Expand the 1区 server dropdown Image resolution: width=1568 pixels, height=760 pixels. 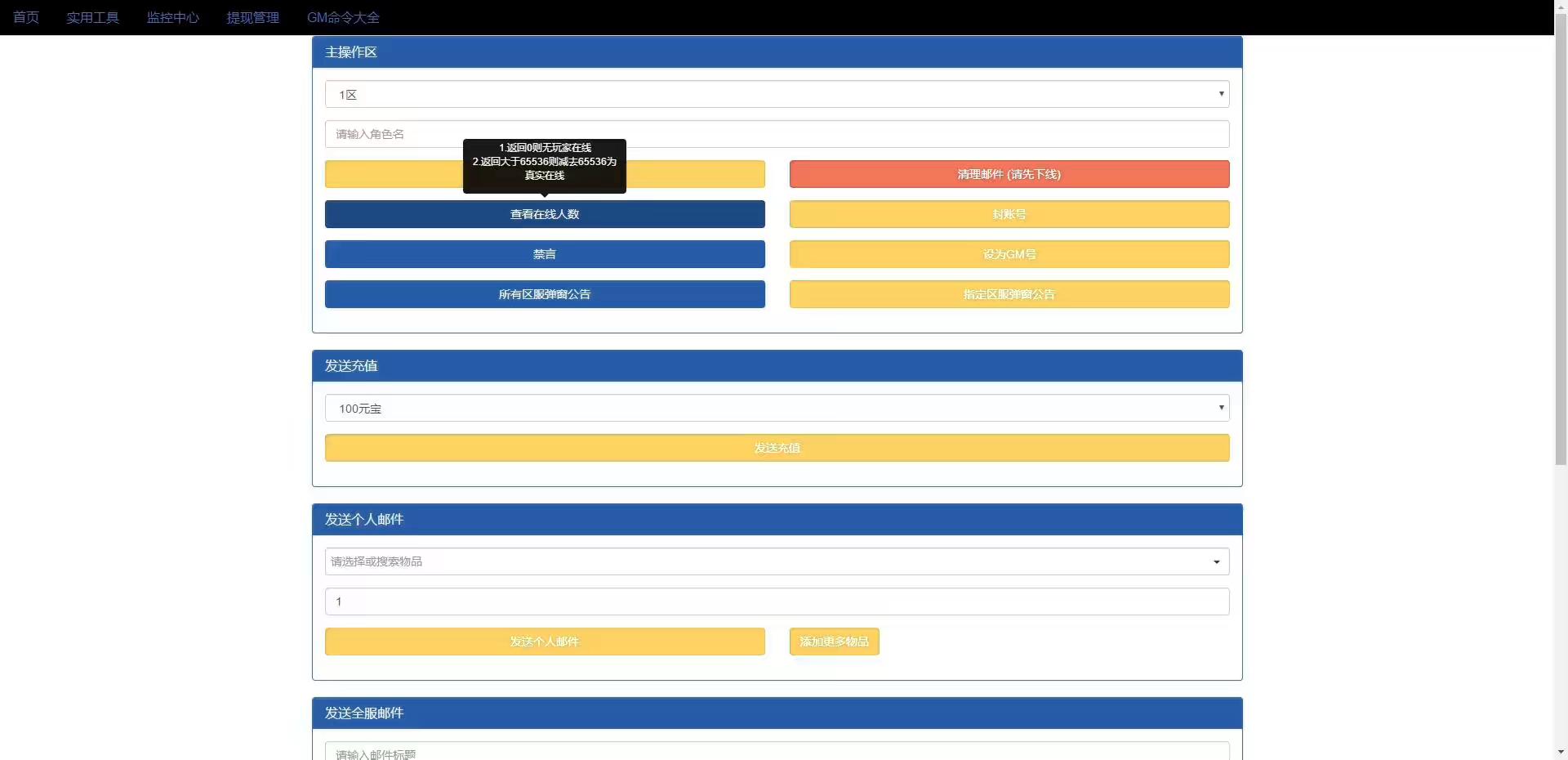click(777, 94)
